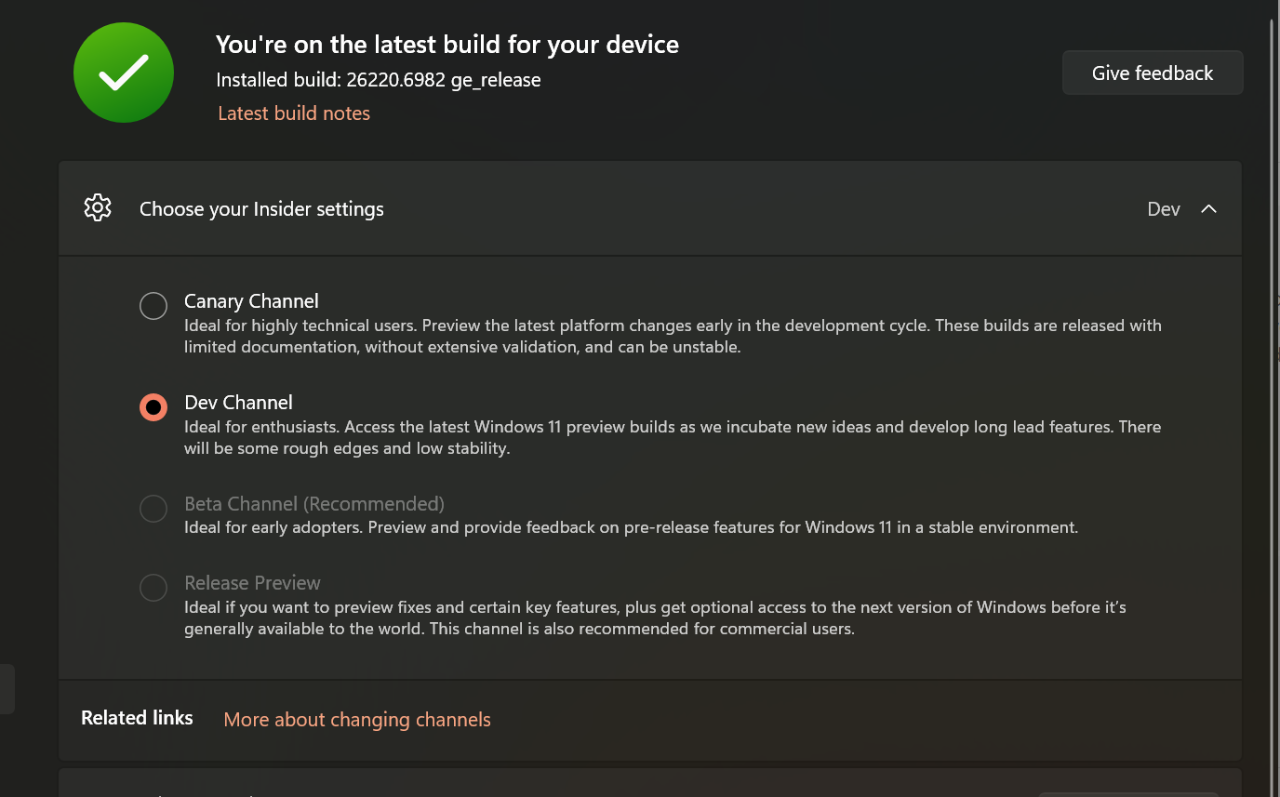Open More about changing channels link
Screen dimensions: 1280x797
pos(357,719)
